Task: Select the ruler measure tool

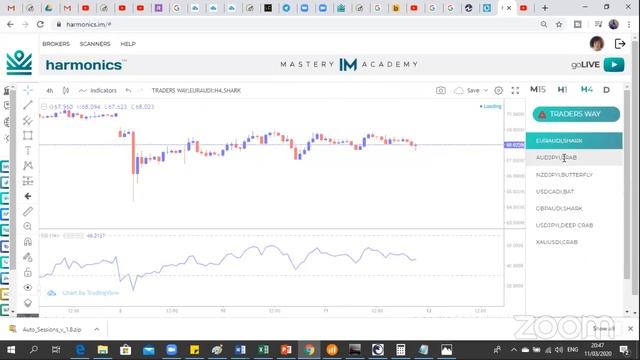Action: pyautogui.click(x=28, y=211)
